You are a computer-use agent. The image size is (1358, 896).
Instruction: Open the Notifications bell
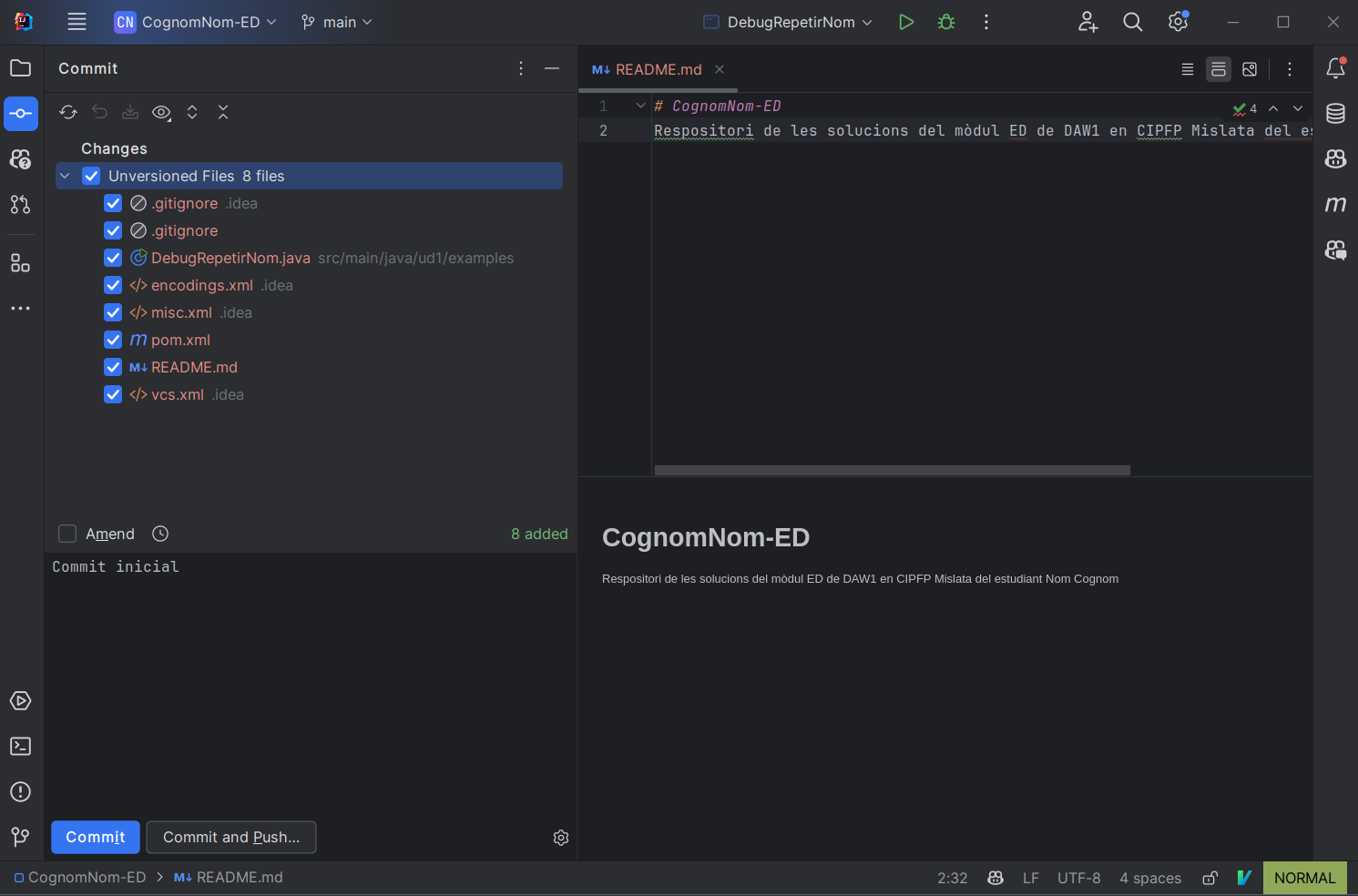point(1335,67)
